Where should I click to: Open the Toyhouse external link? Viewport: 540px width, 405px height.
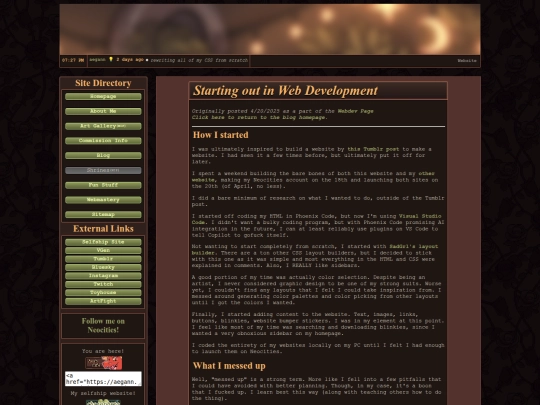coord(103,292)
